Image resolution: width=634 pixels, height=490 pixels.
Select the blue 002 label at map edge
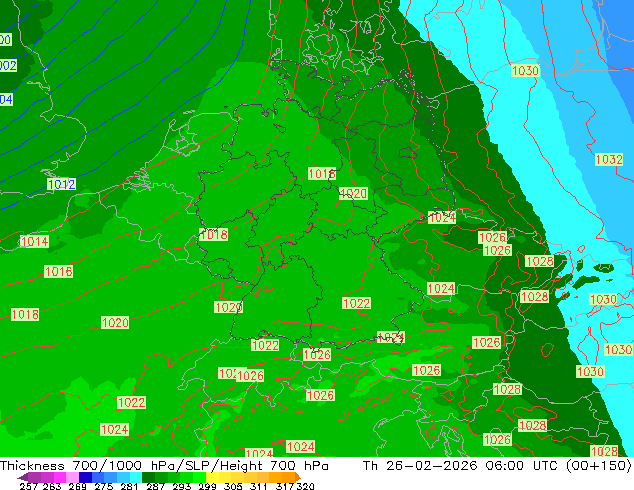pyautogui.click(x=8, y=65)
